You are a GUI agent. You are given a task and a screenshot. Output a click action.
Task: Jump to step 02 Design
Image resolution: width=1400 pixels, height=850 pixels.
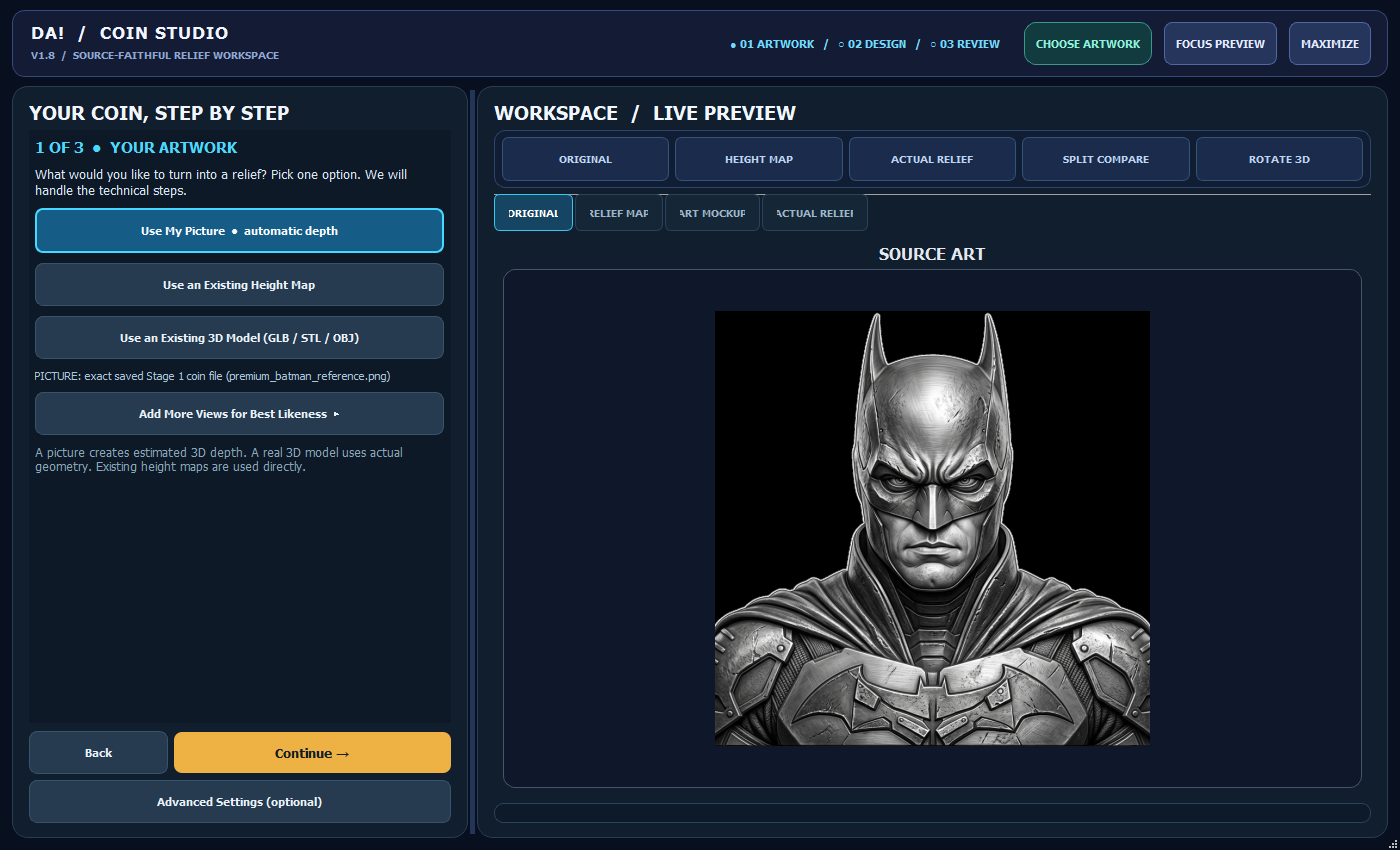click(x=872, y=44)
